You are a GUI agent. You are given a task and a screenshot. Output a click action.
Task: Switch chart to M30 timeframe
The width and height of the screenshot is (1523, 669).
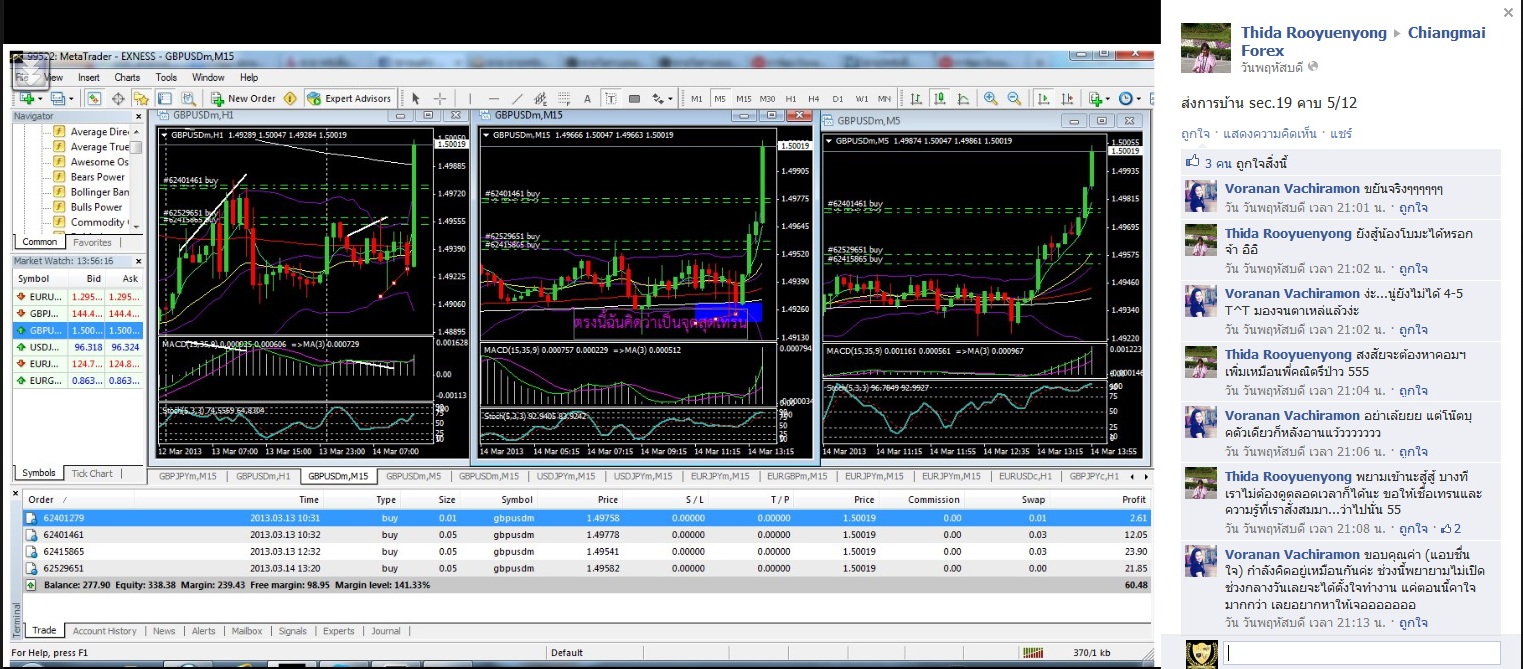[768, 98]
